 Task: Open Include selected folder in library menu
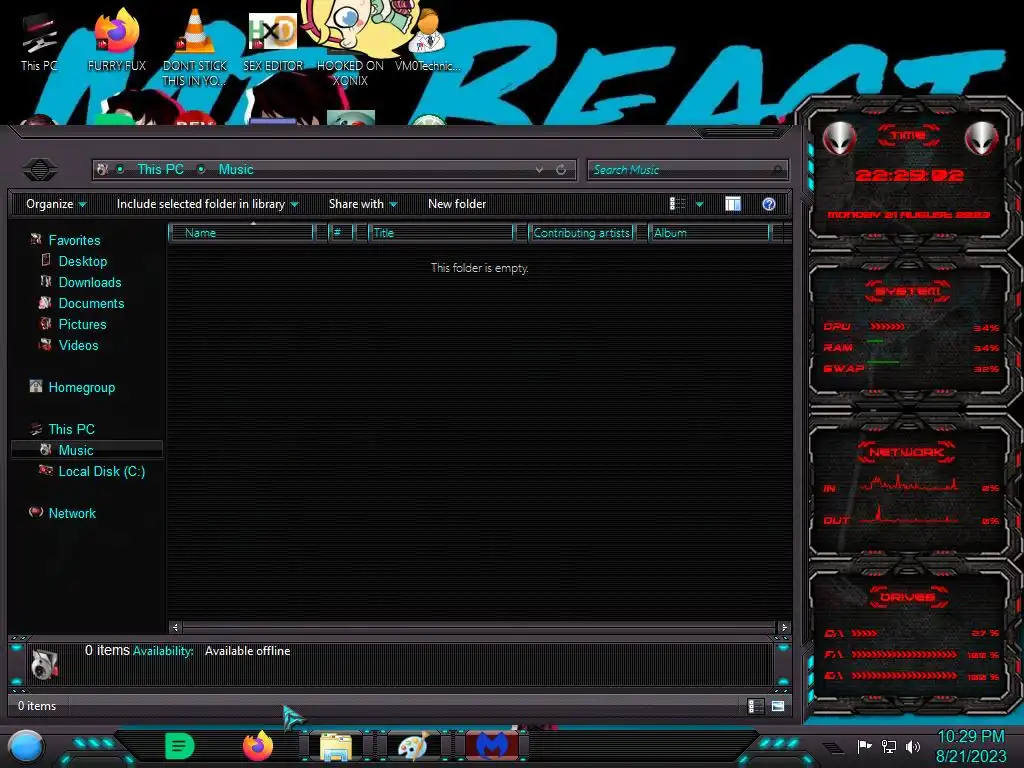(207, 204)
